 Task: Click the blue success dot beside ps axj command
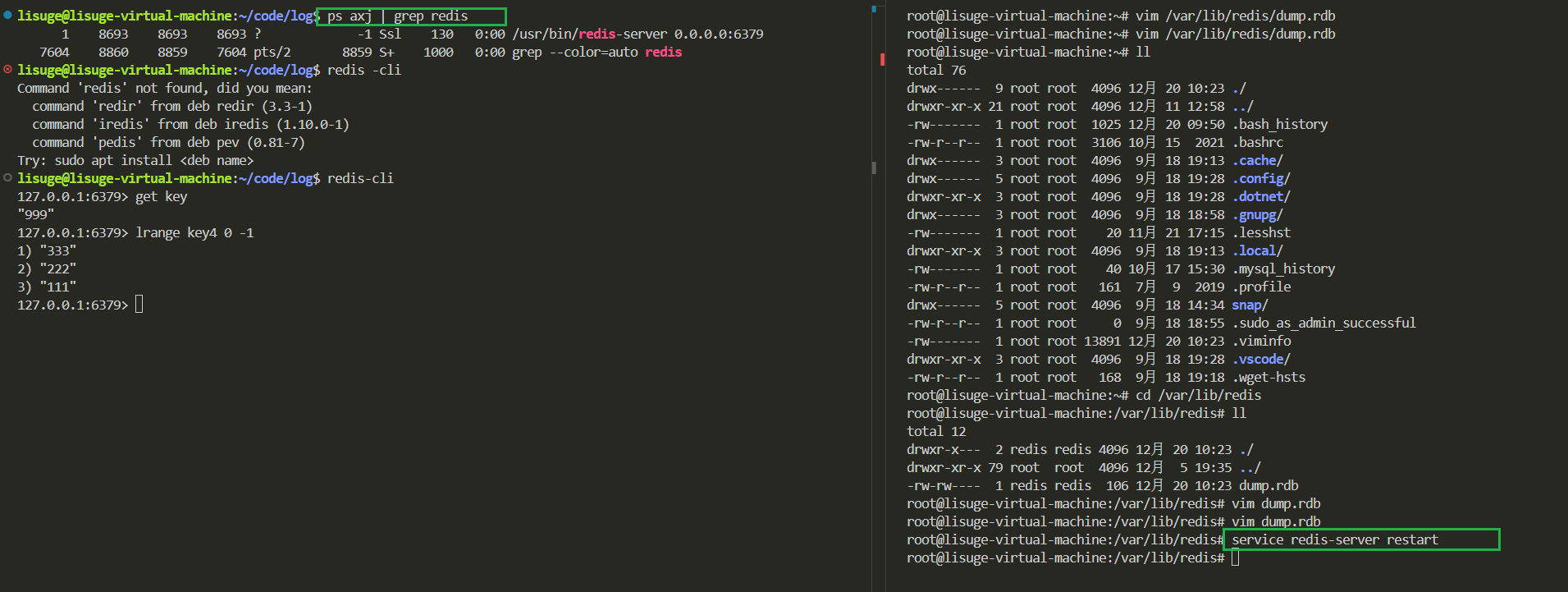point(7,15)
